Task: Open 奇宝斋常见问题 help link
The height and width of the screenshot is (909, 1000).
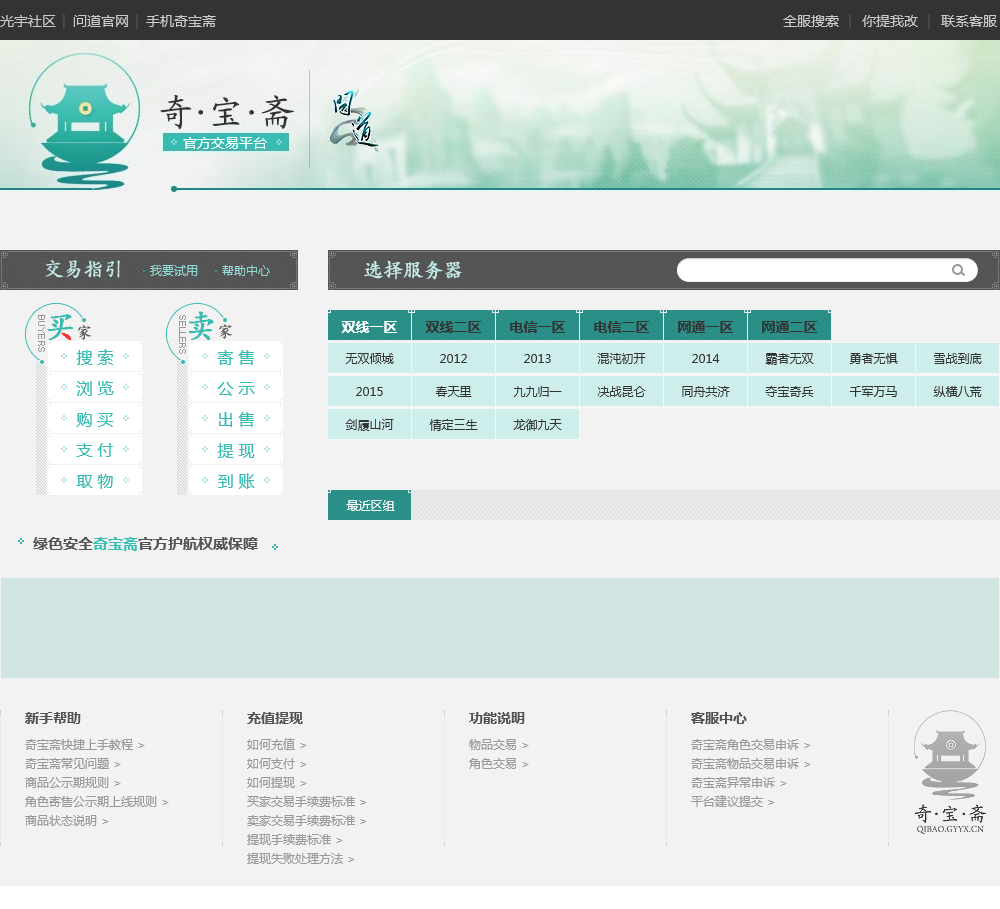Action: coord(72,764)
